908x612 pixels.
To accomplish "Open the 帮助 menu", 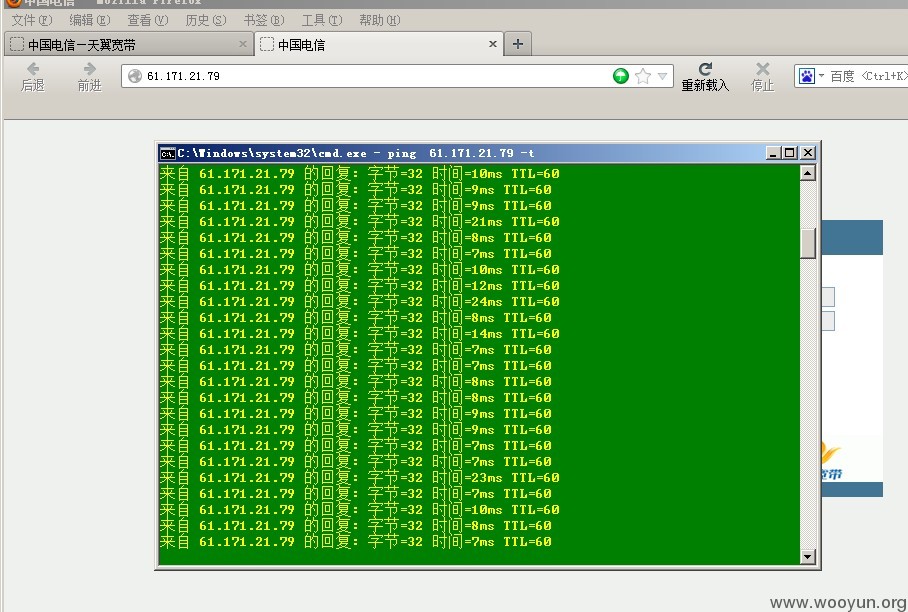I will coord(379,20).
